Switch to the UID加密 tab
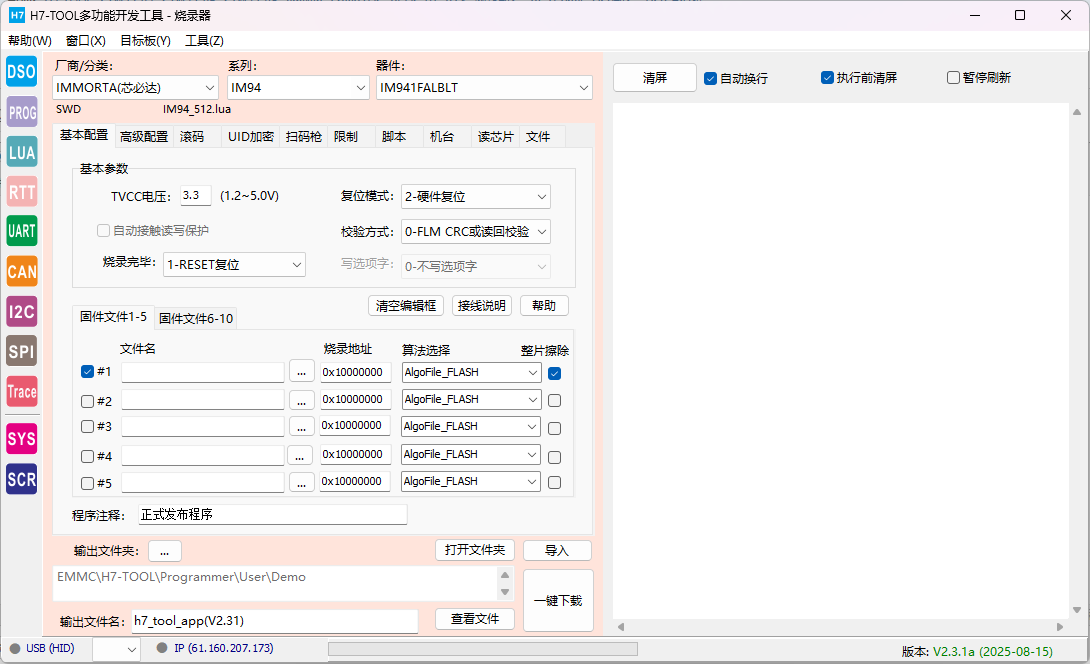1090x664 pixels. (x=251, y=137)
